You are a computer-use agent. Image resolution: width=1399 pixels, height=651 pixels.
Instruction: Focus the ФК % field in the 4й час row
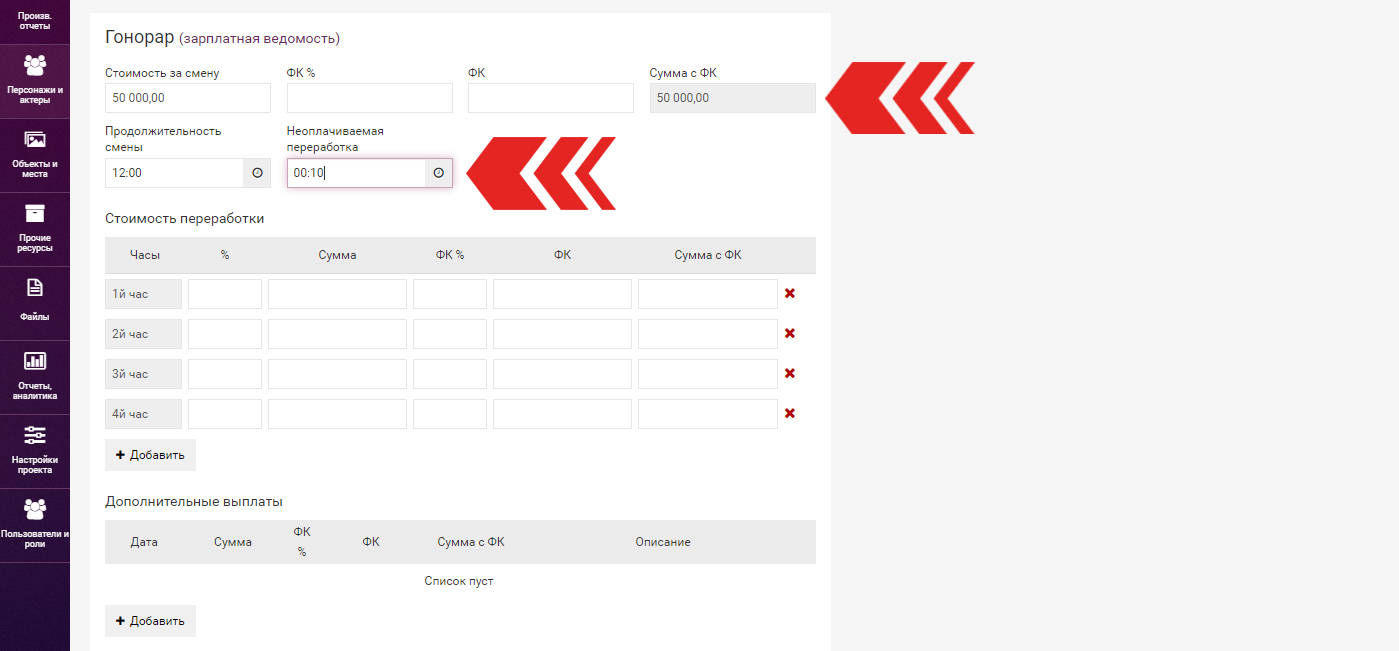pyautogui.click(x=450, y=414)
